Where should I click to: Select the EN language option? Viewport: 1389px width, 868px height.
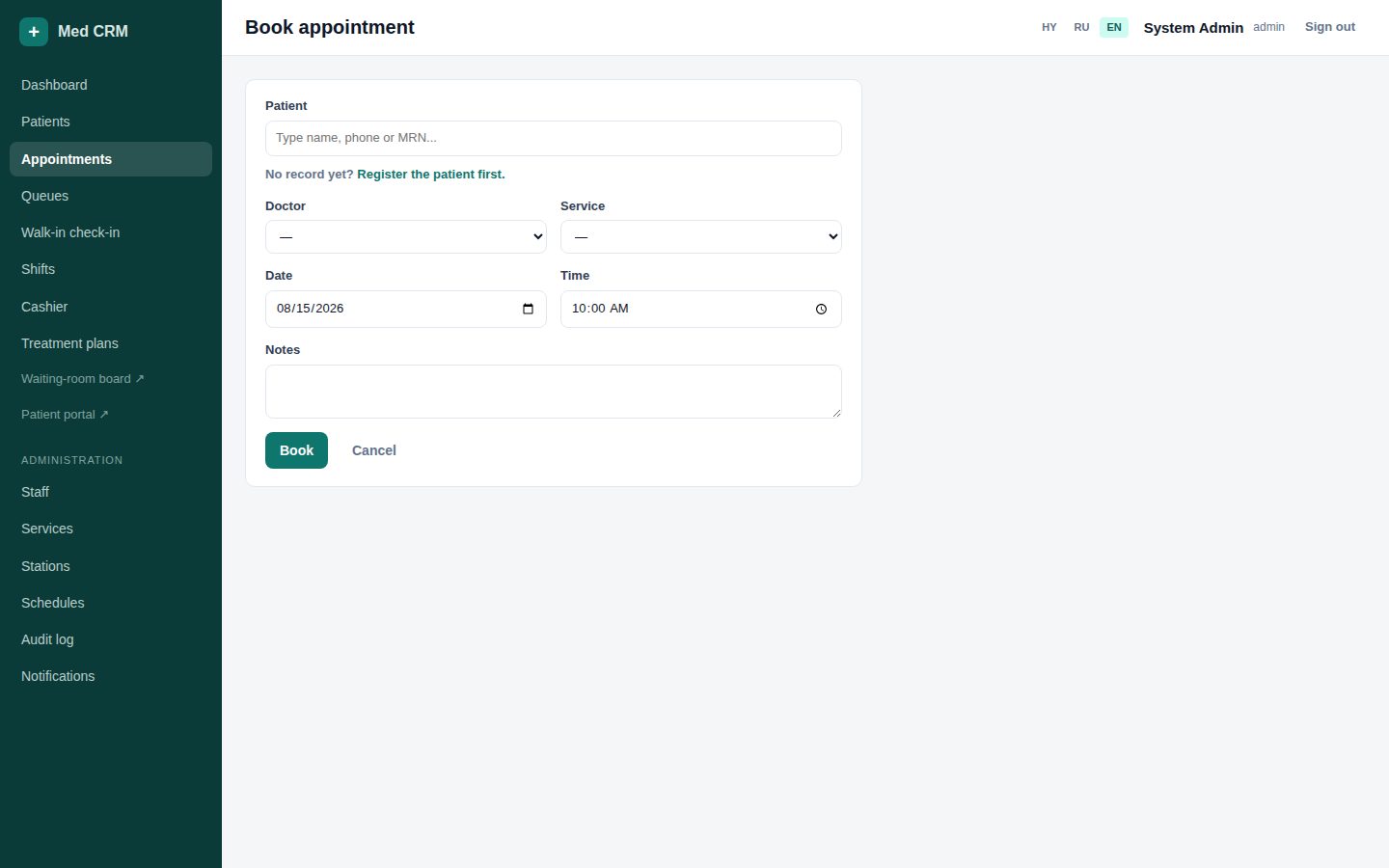1114,27
